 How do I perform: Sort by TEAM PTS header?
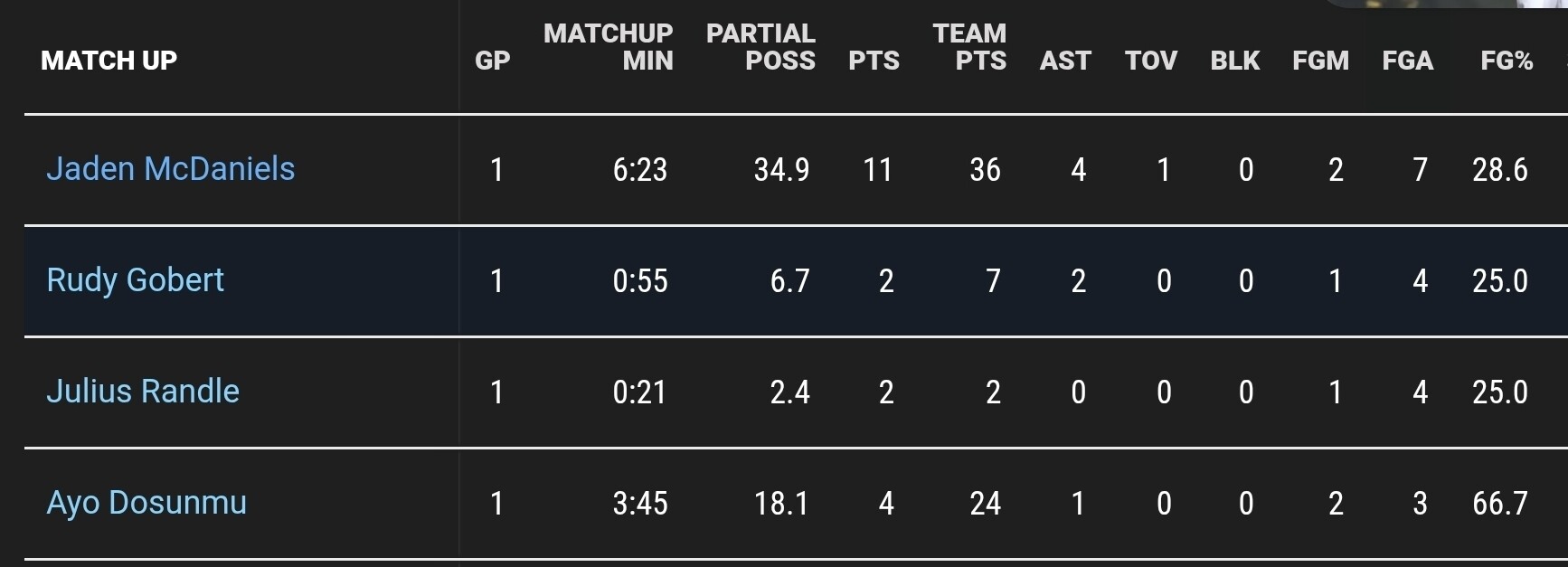(969, 47)
